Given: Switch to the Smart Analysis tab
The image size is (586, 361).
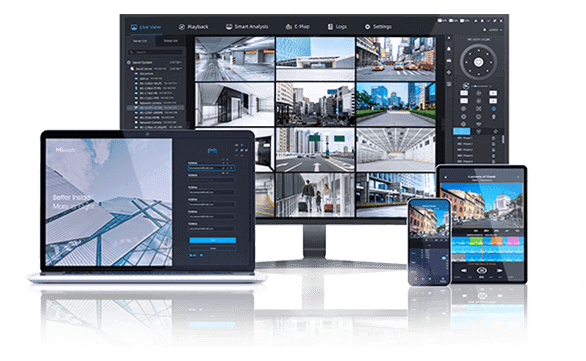Looking at the screenshot, I should tap(247, 27).
